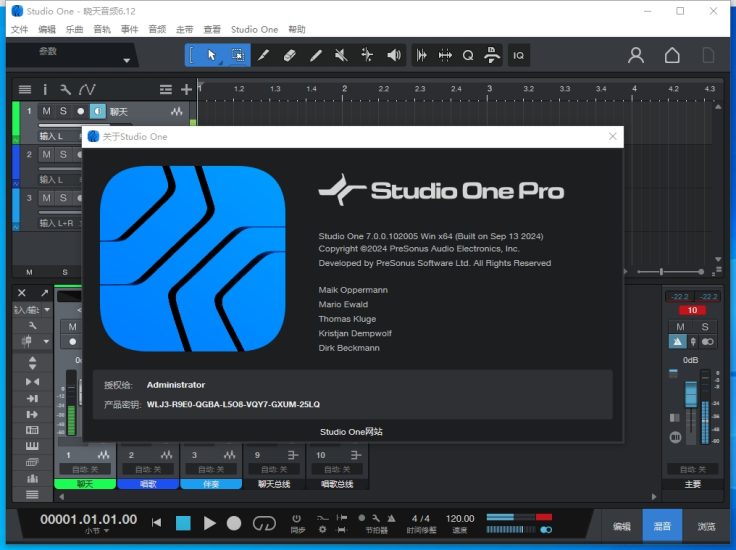
Task: Solo the Main output channel
Action: [705, 327]
